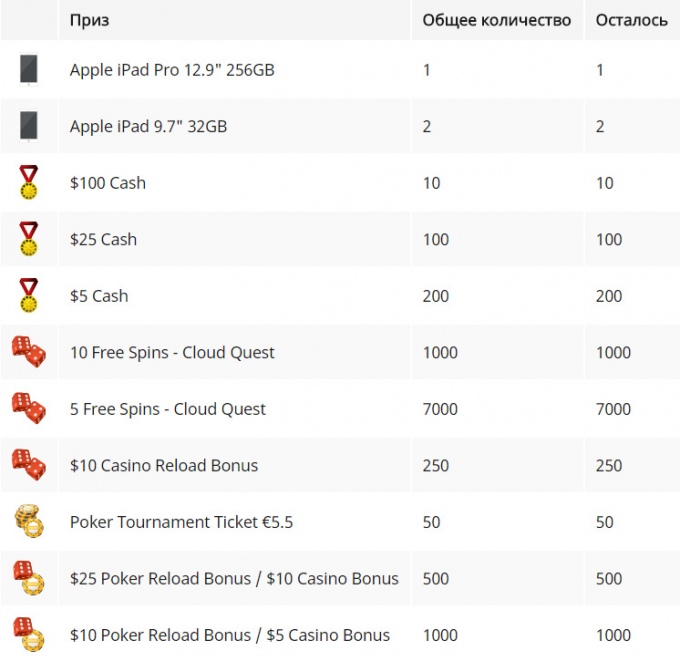Select the $25 Cash medal icon
The height and width of the screenshot is (661, 680).
point(29,239)
